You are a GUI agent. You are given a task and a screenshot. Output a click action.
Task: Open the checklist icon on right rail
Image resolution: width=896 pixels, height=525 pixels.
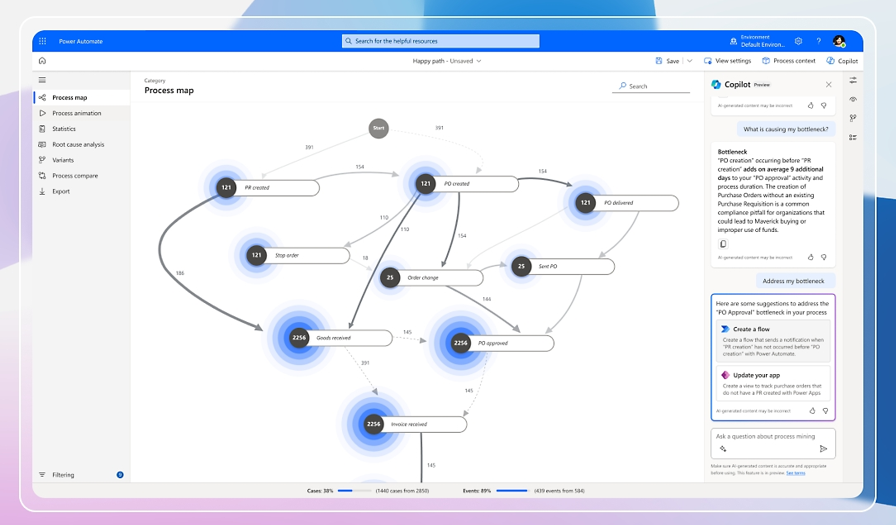point(853,137)
